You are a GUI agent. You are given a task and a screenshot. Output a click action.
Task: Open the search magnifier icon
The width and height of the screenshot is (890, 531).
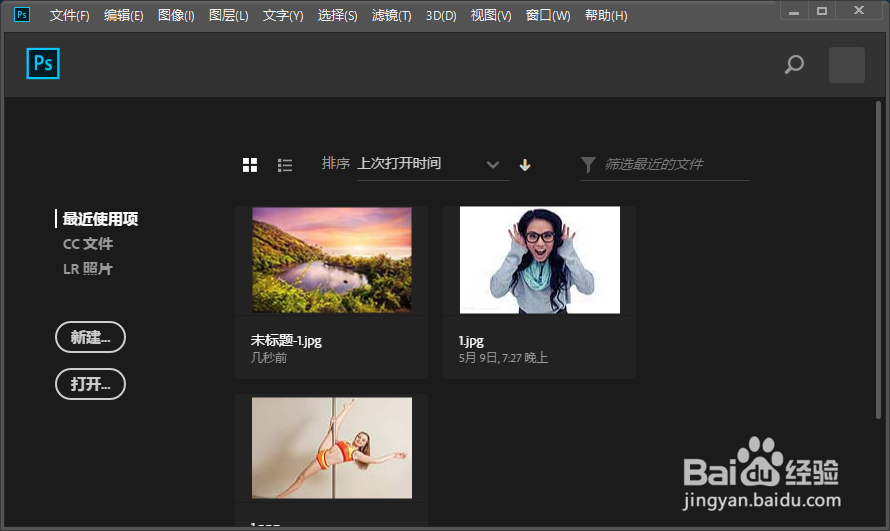pyautogui.click(x=794, y=64)
